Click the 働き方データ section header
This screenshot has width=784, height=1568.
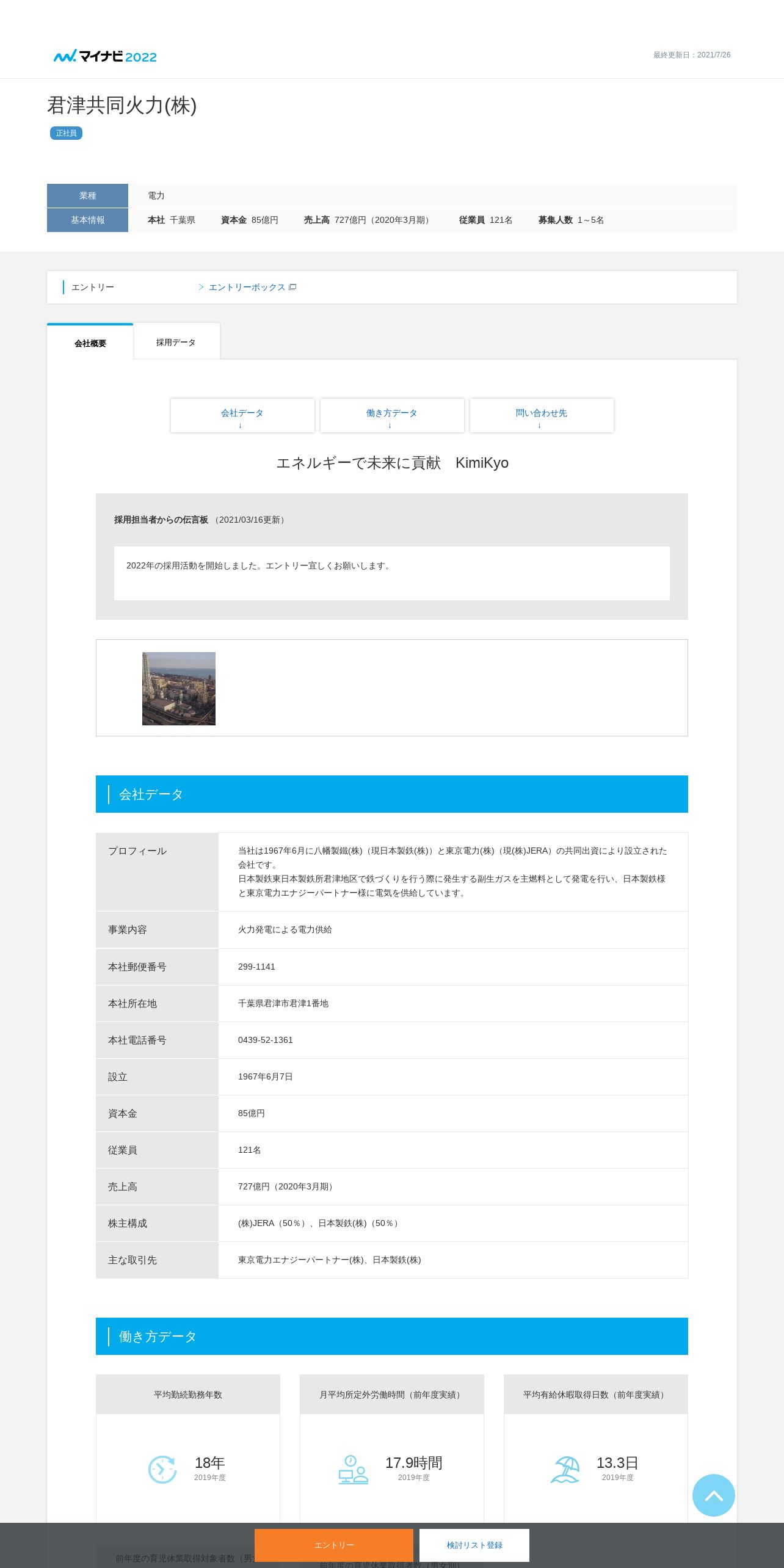coord(392,1336)
